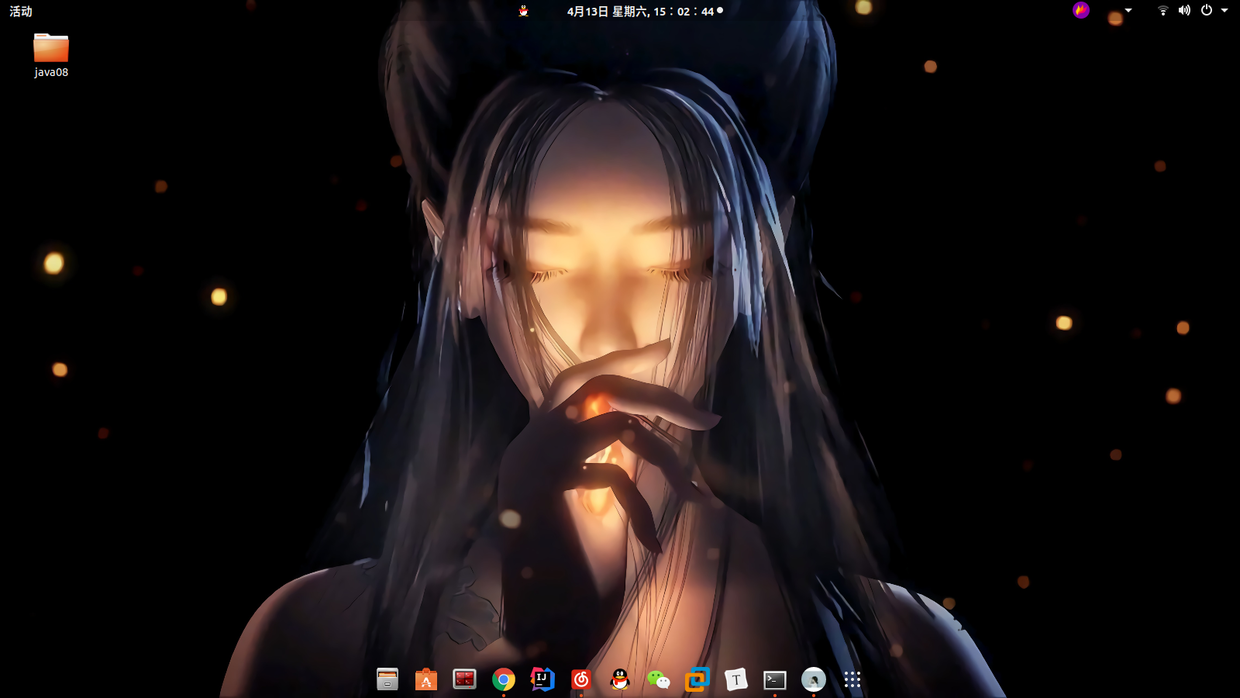Open IntelliJ IDEA from the dock

click(x=542, y=679)
